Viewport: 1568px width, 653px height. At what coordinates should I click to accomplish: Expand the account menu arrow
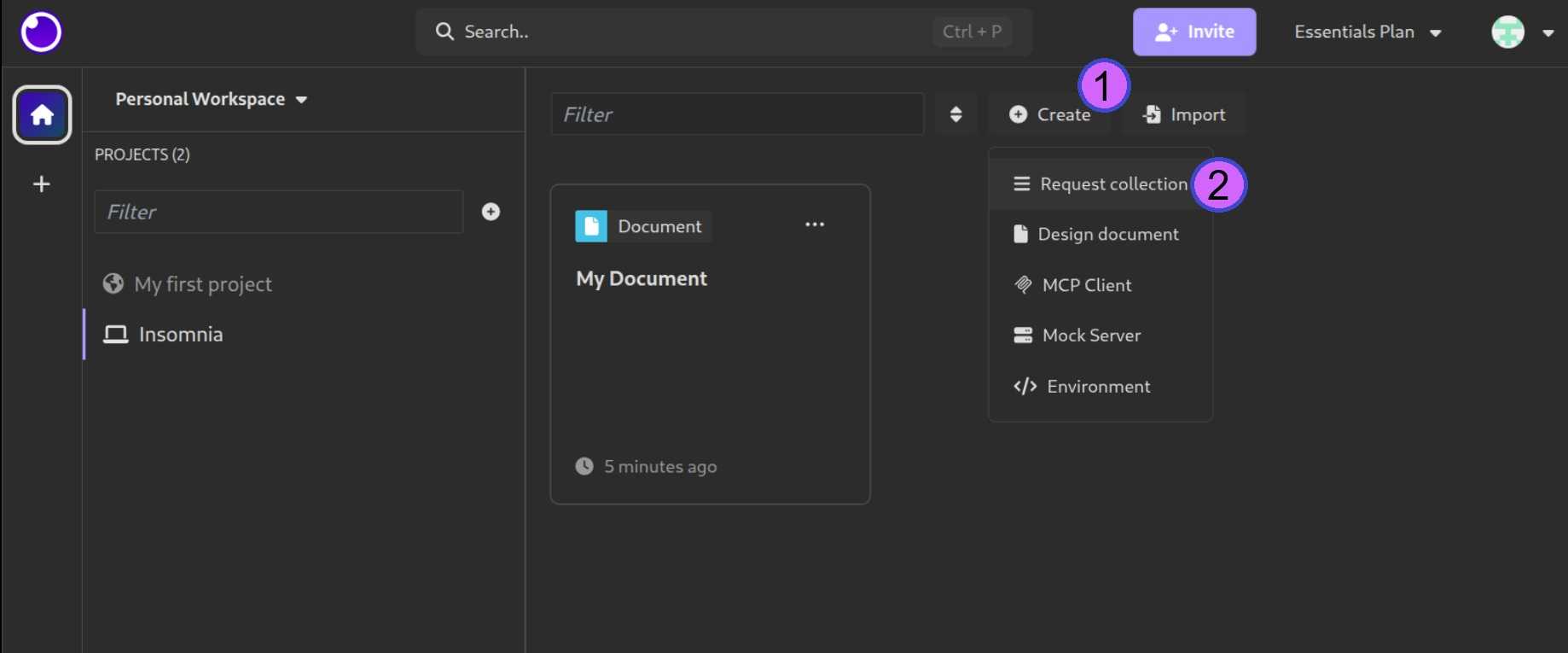(1548, 33)
